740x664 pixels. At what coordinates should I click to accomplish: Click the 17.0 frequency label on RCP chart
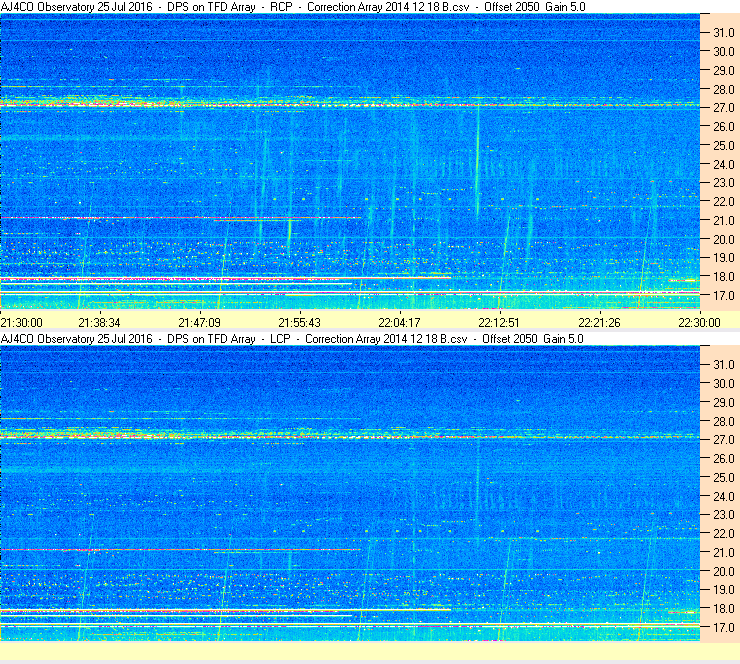pyautogui.click(x=724, y=296)
